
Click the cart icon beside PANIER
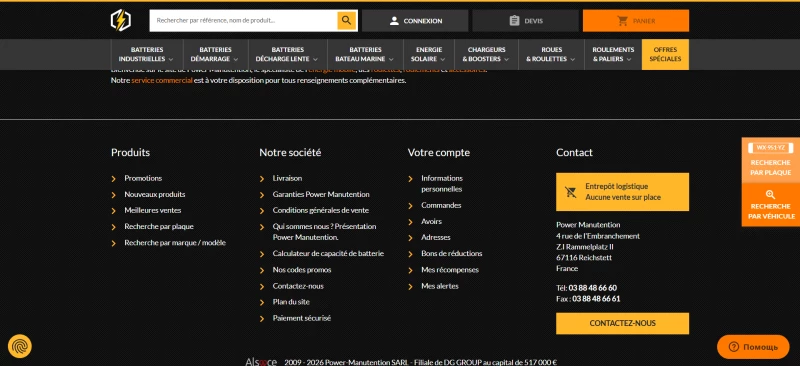click(622, 21)
